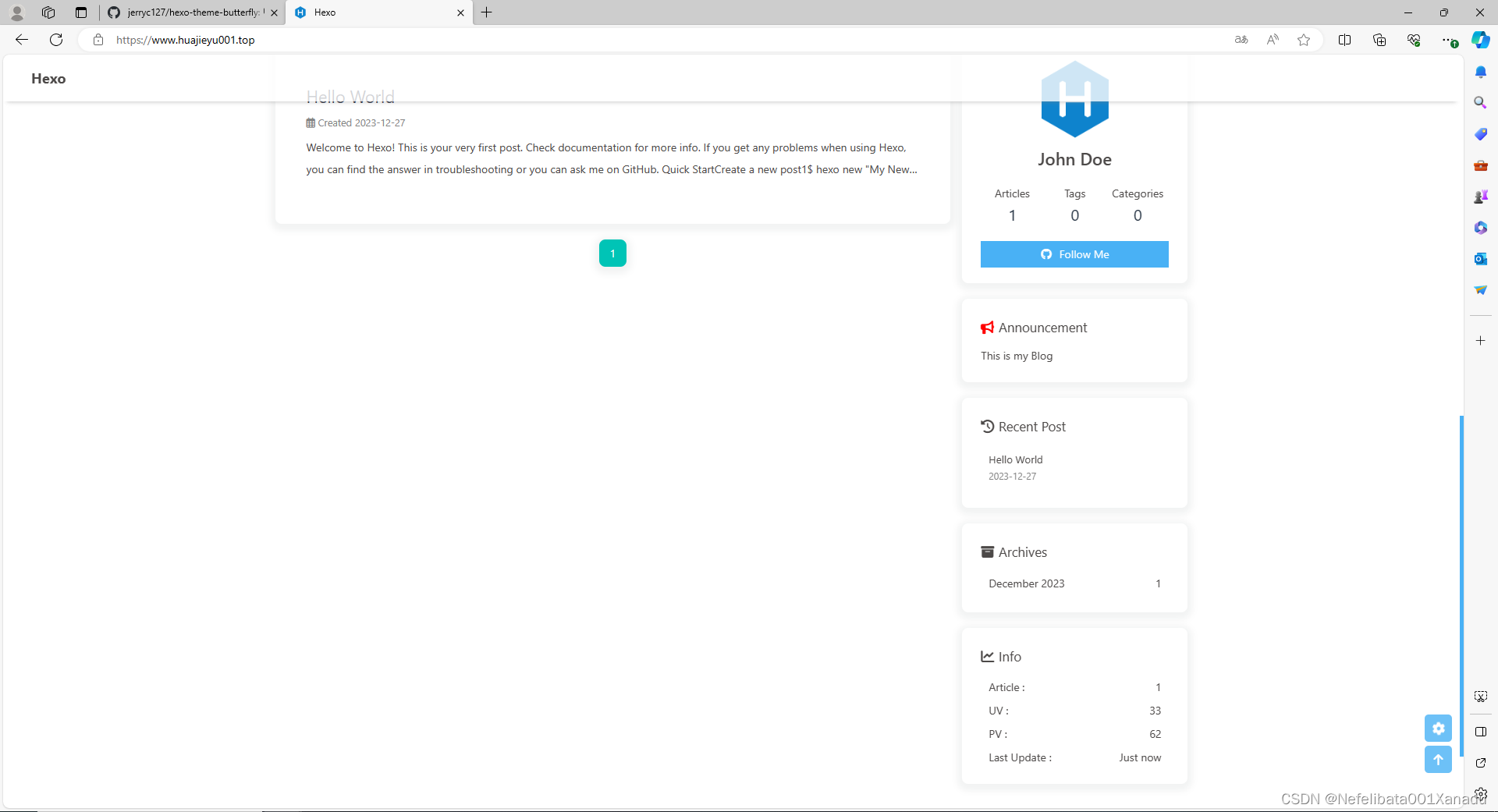Open Tags count link

(1074, 205)
